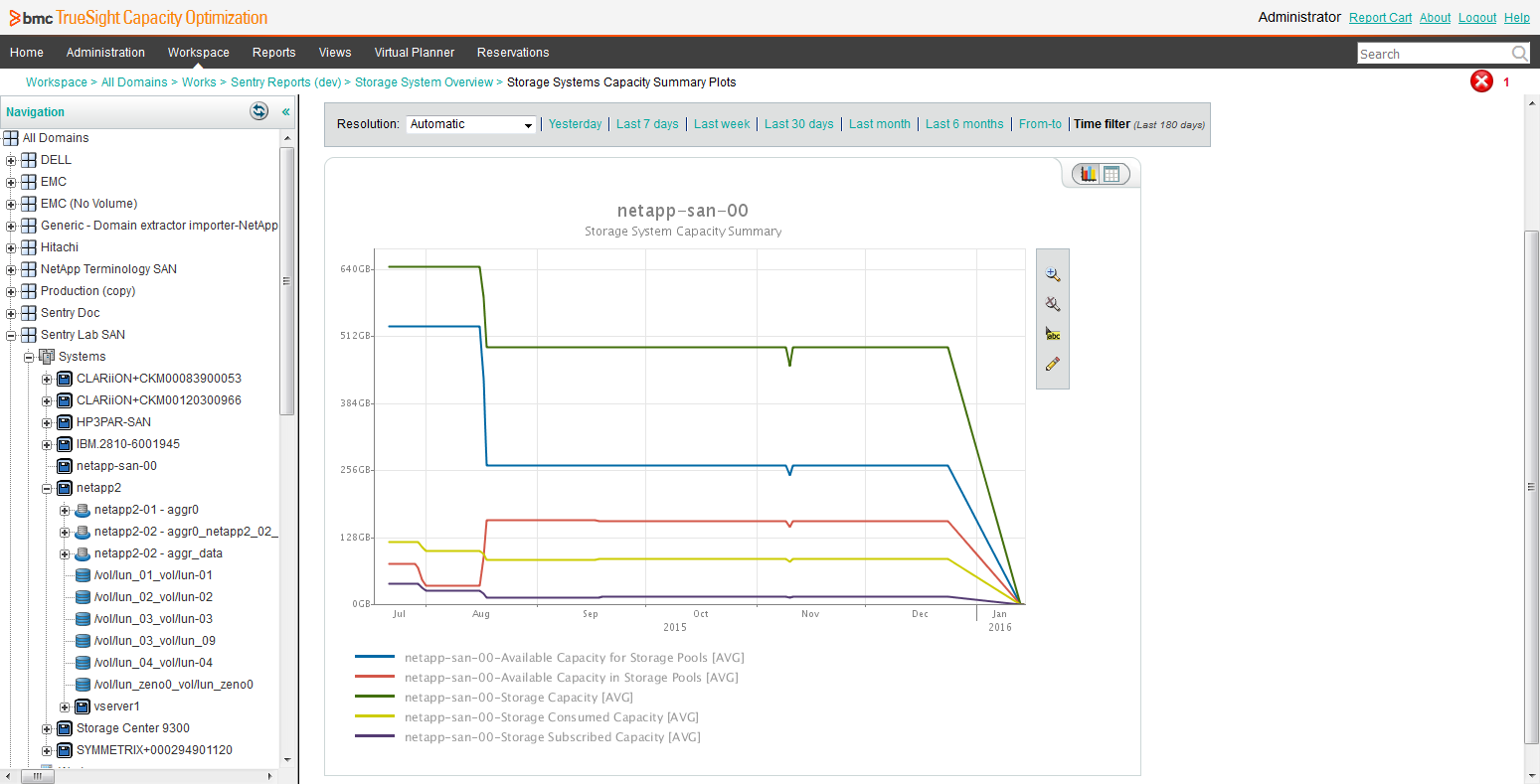1540x784 pixels.
Task: Open the Help link
Action: tap(1517, 18)
